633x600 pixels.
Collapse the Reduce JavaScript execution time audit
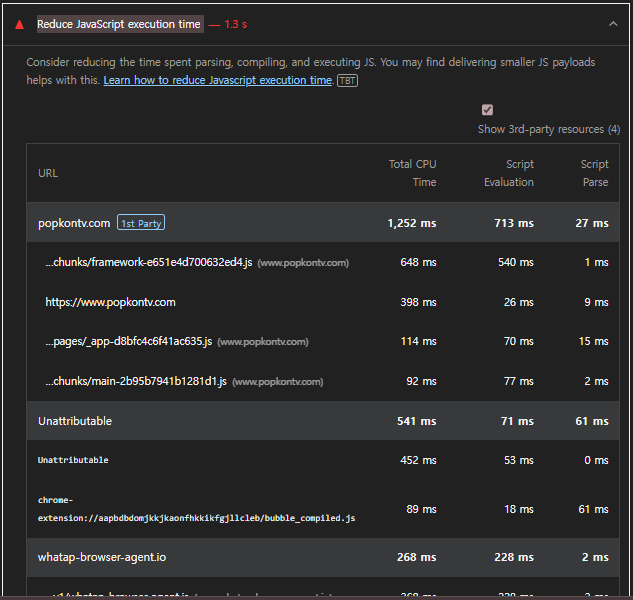point(613,24)
